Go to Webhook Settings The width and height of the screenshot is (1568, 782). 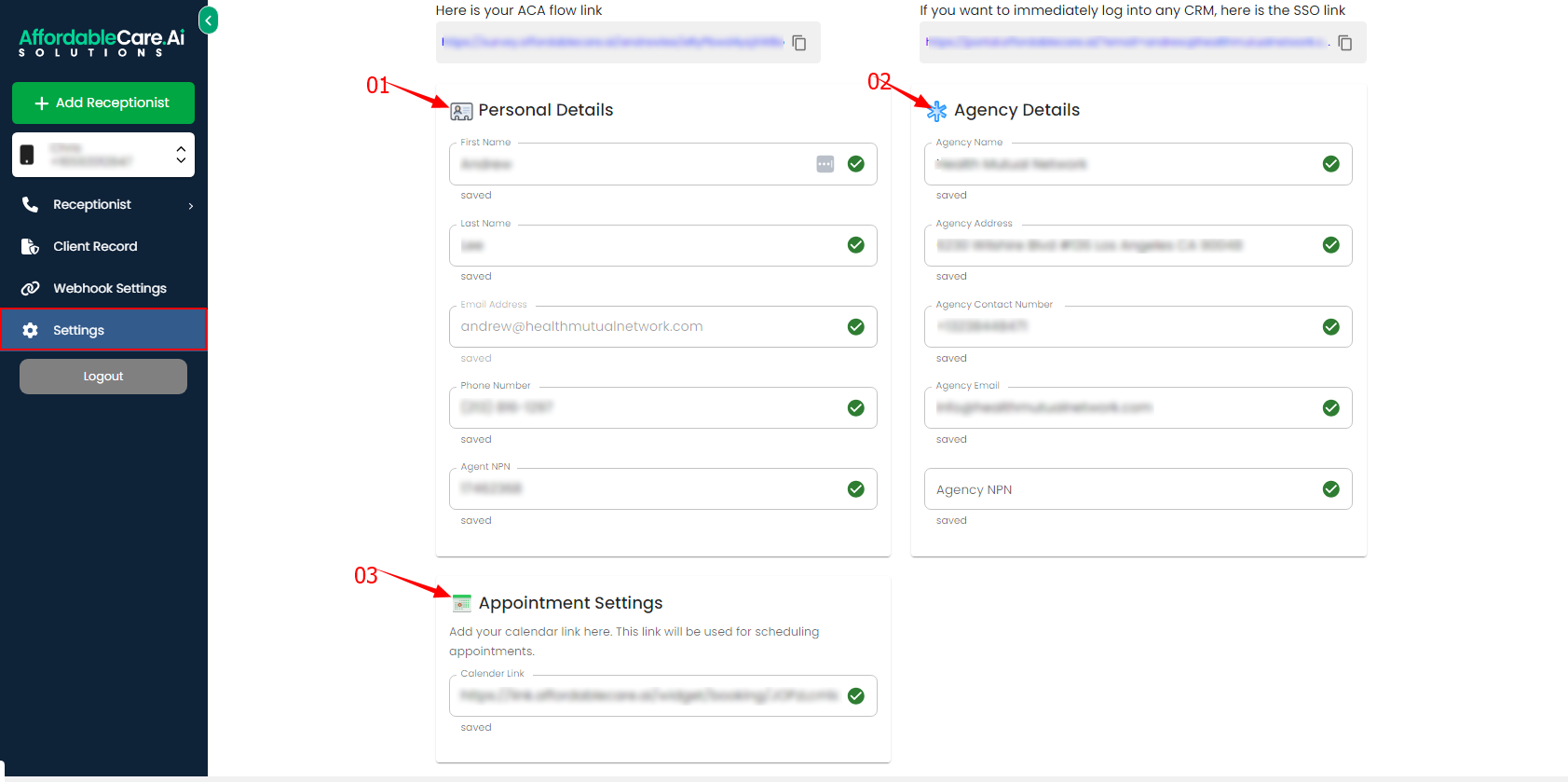pos(109,288)
